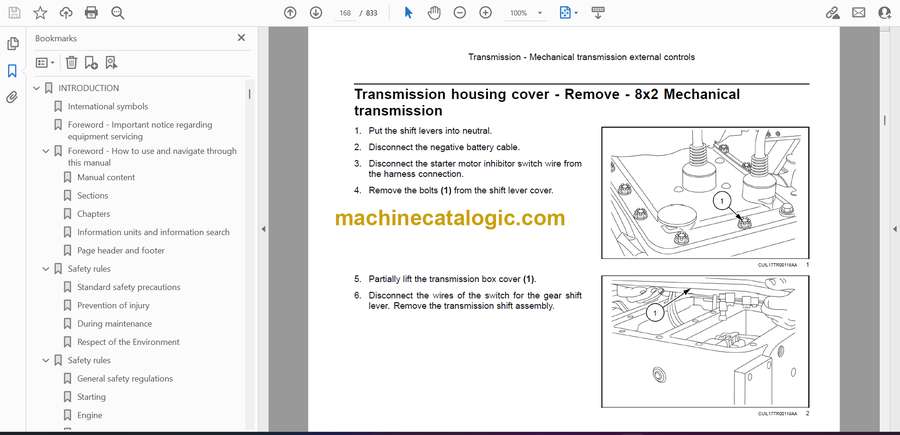
Task: Zoom in with plus button
Action: point(486,13)
